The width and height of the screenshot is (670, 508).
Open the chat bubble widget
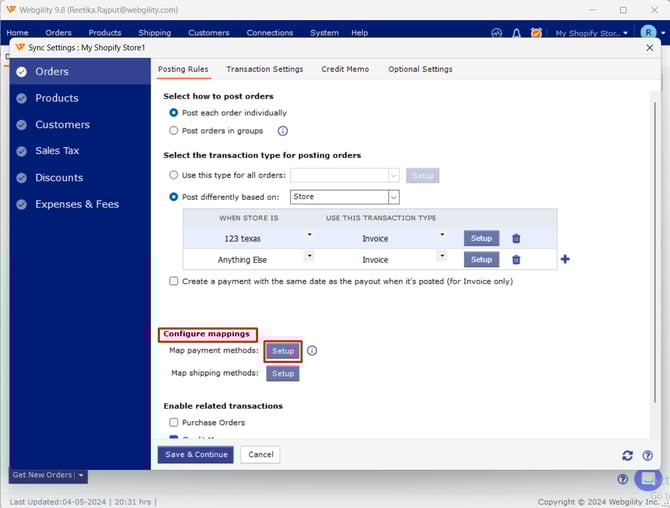tap(648, 478)
